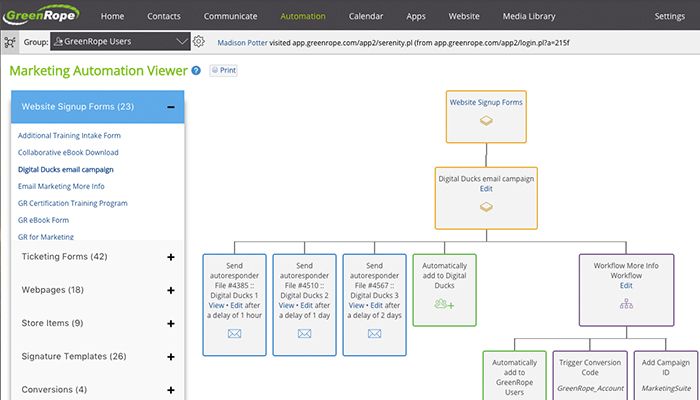Expand the Conversions section

171,390
